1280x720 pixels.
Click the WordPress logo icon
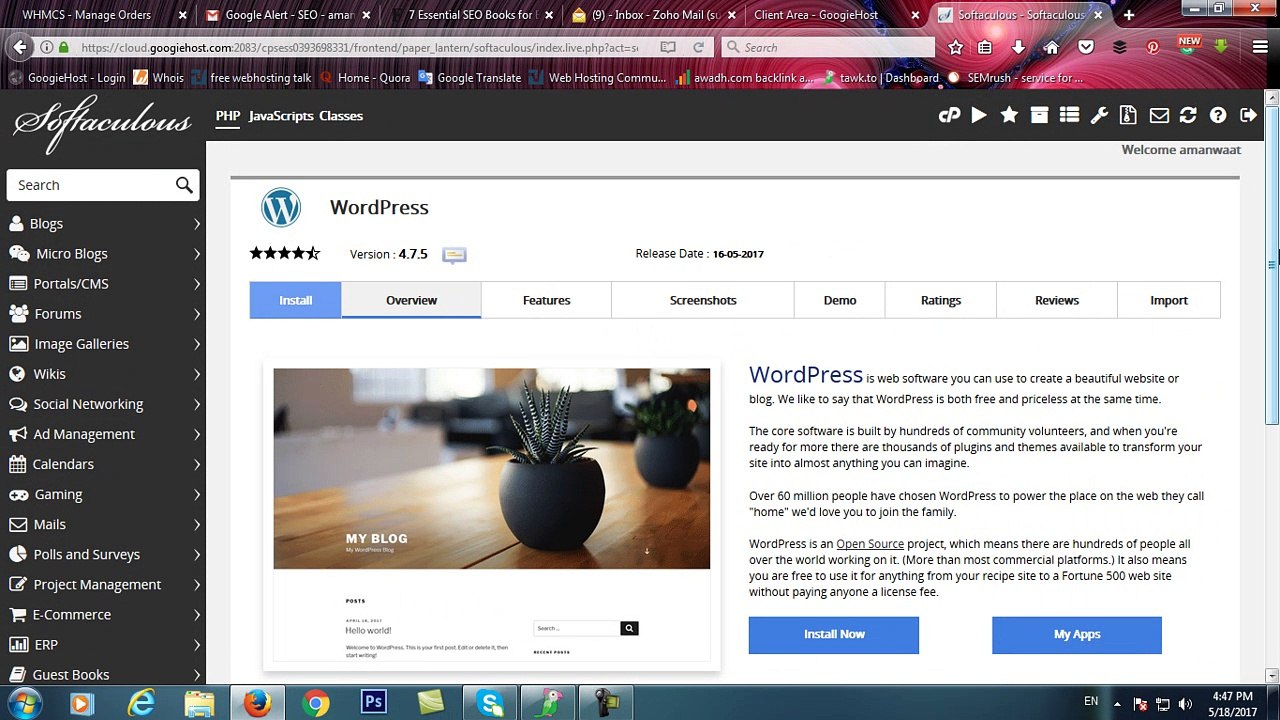click(x=281, y=208)
